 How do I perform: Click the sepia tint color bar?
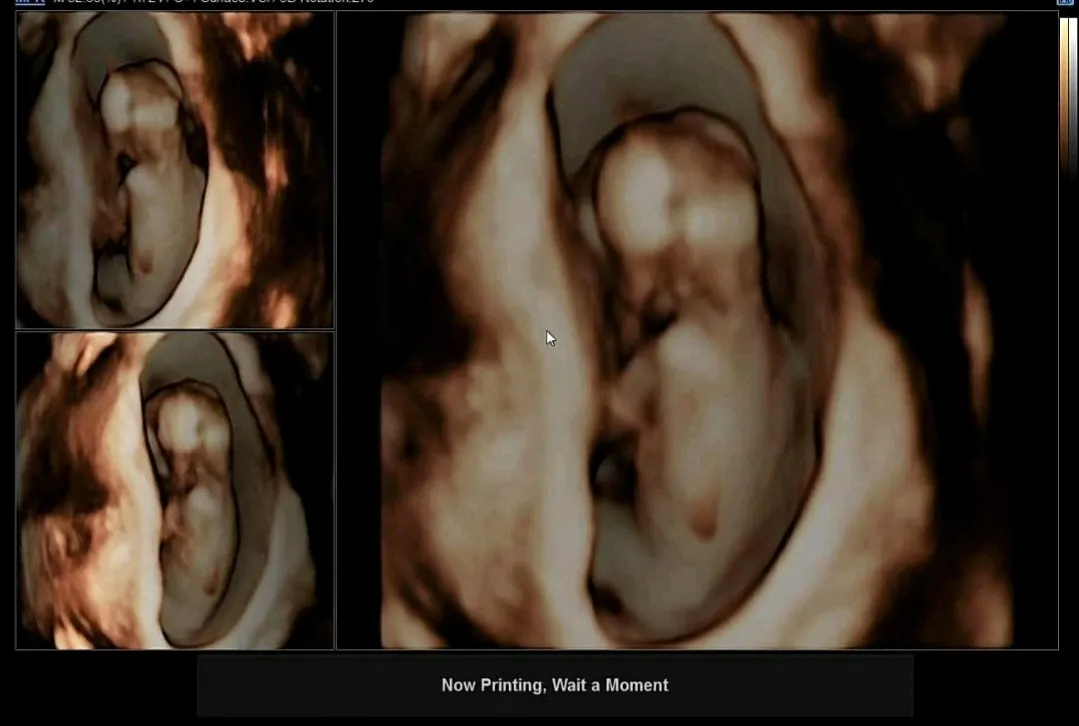point(1064,96)
